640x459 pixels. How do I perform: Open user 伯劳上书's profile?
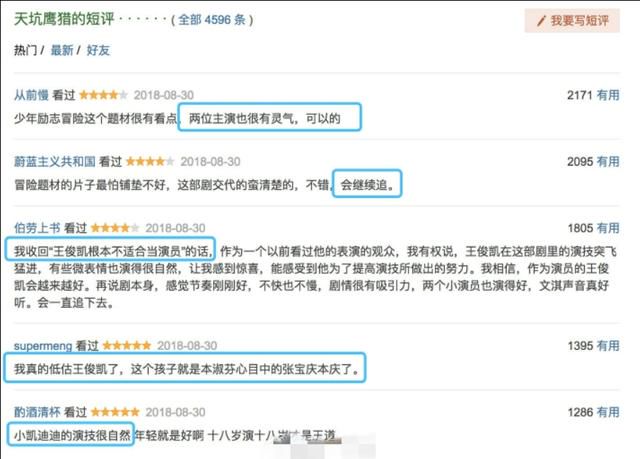(x=37, y=228)
